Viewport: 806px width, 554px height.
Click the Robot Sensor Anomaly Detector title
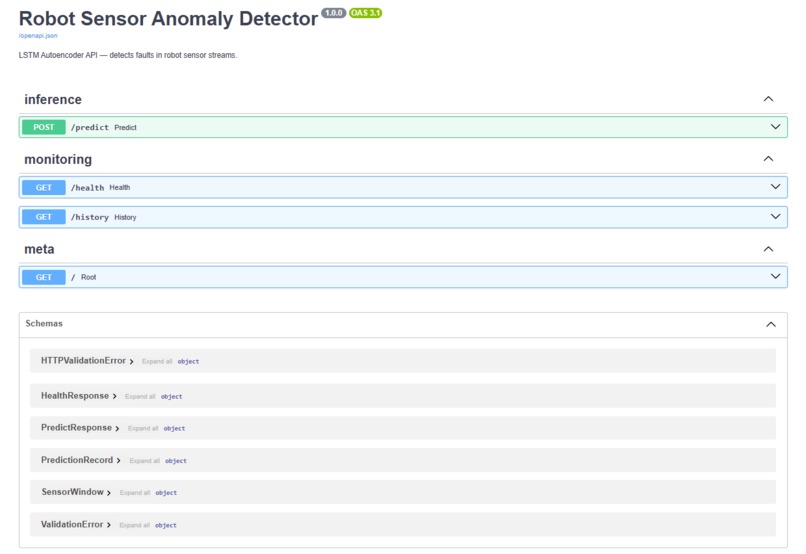tap(169, 19)
